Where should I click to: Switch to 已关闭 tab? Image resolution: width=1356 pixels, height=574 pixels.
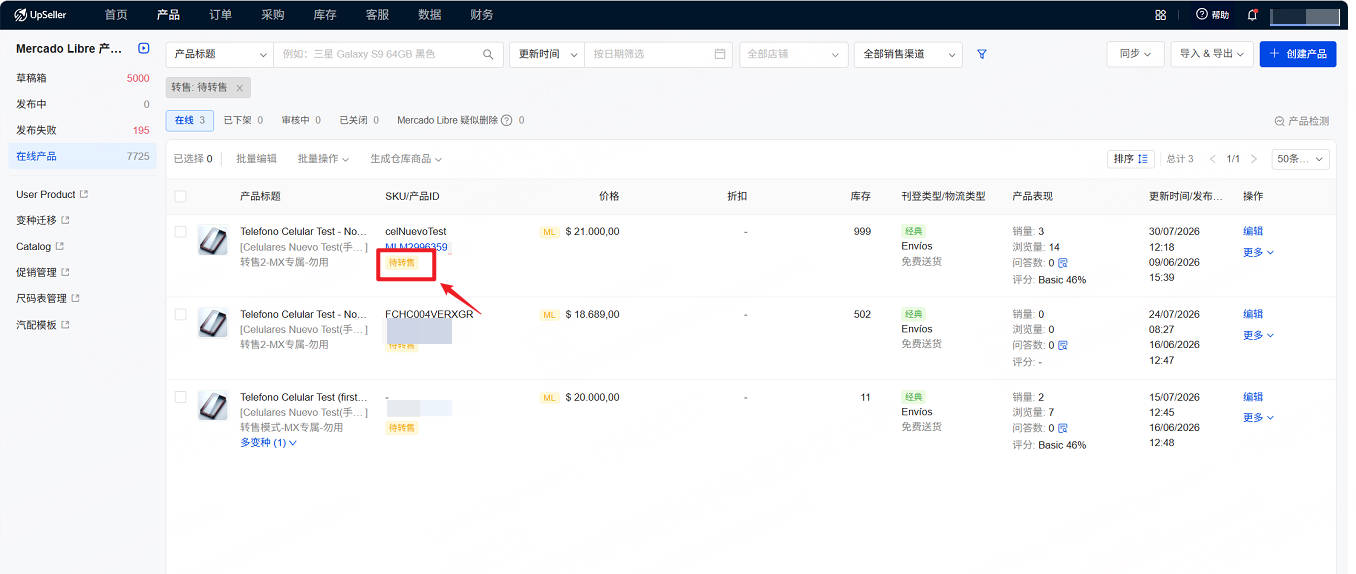click(359, 120)
